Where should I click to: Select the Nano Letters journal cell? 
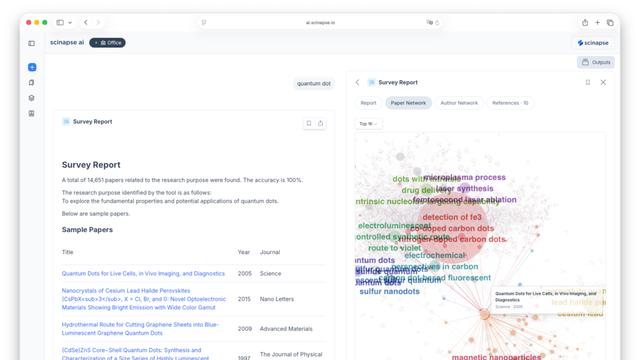[277, 299]
